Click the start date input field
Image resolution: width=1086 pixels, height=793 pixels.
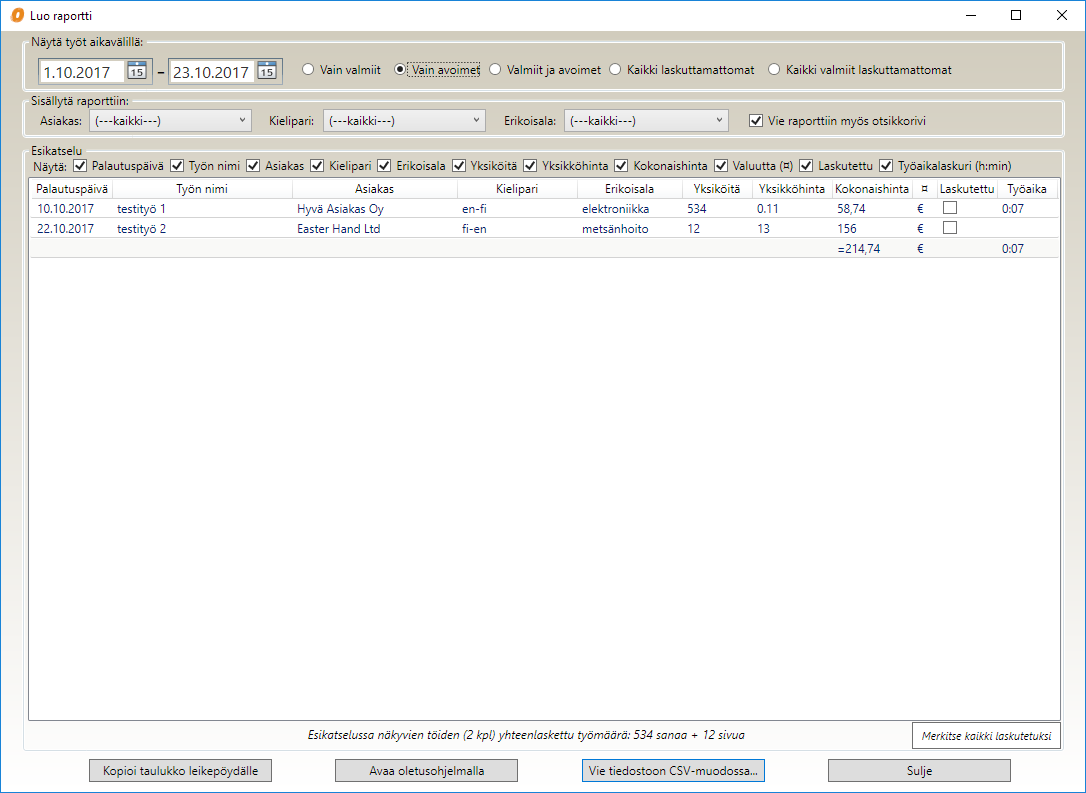tap(82, 71)
